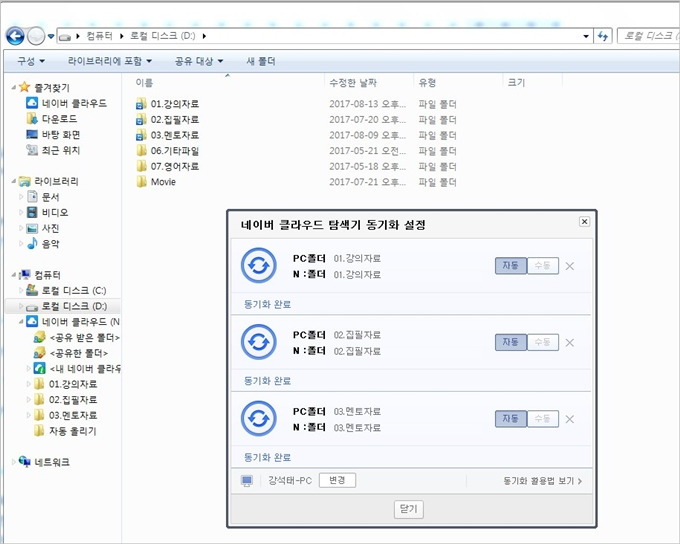Open the <공유 받은 폴더> tree item
680x544 pixels.
pos(76,338)
